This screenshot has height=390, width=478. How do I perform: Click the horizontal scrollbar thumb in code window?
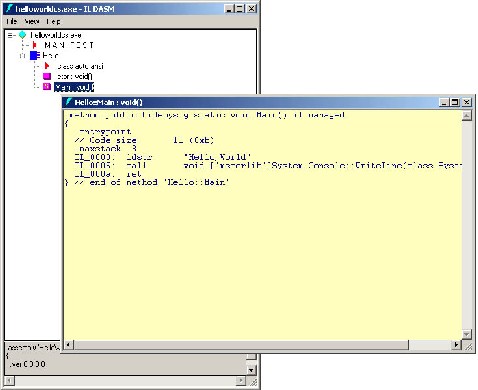point(241,345)
